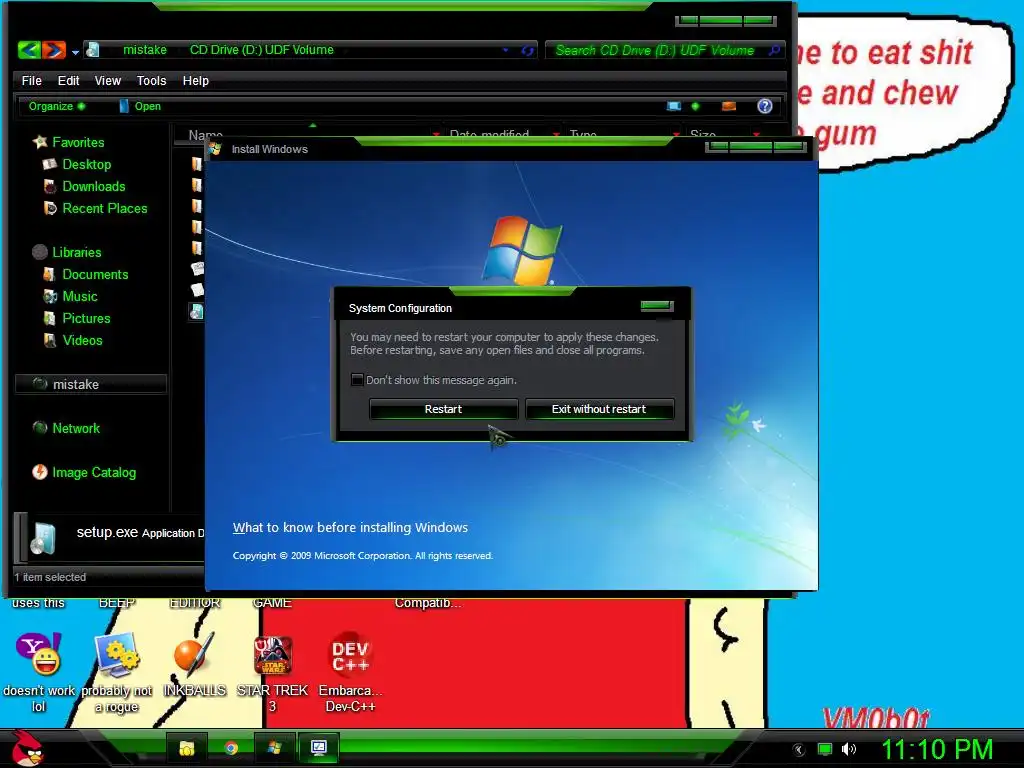
Task: Check Don't show this message again
Action: point(357,379)
